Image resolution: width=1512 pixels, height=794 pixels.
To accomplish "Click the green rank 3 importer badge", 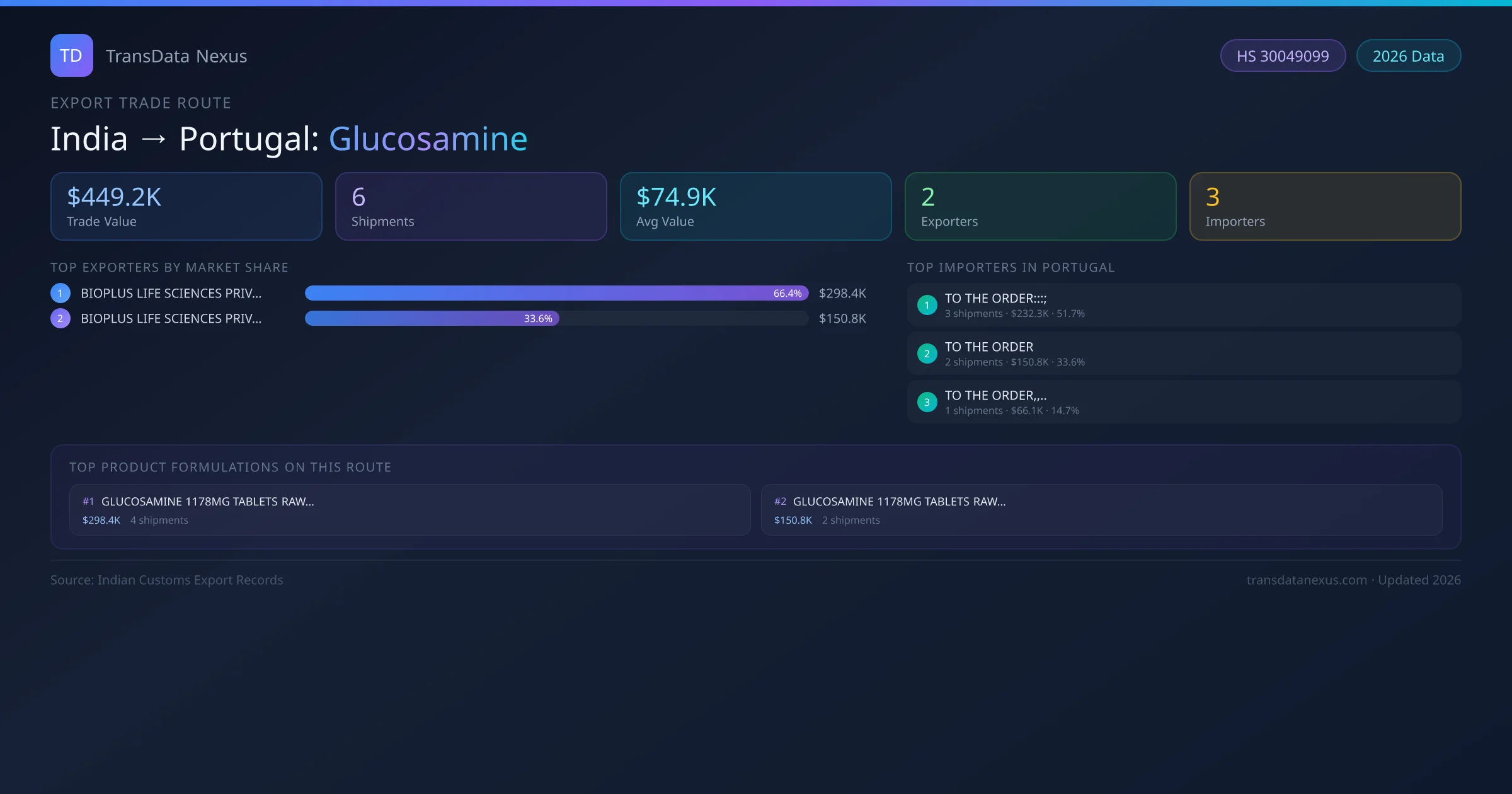I will click(x=927, y=402).
